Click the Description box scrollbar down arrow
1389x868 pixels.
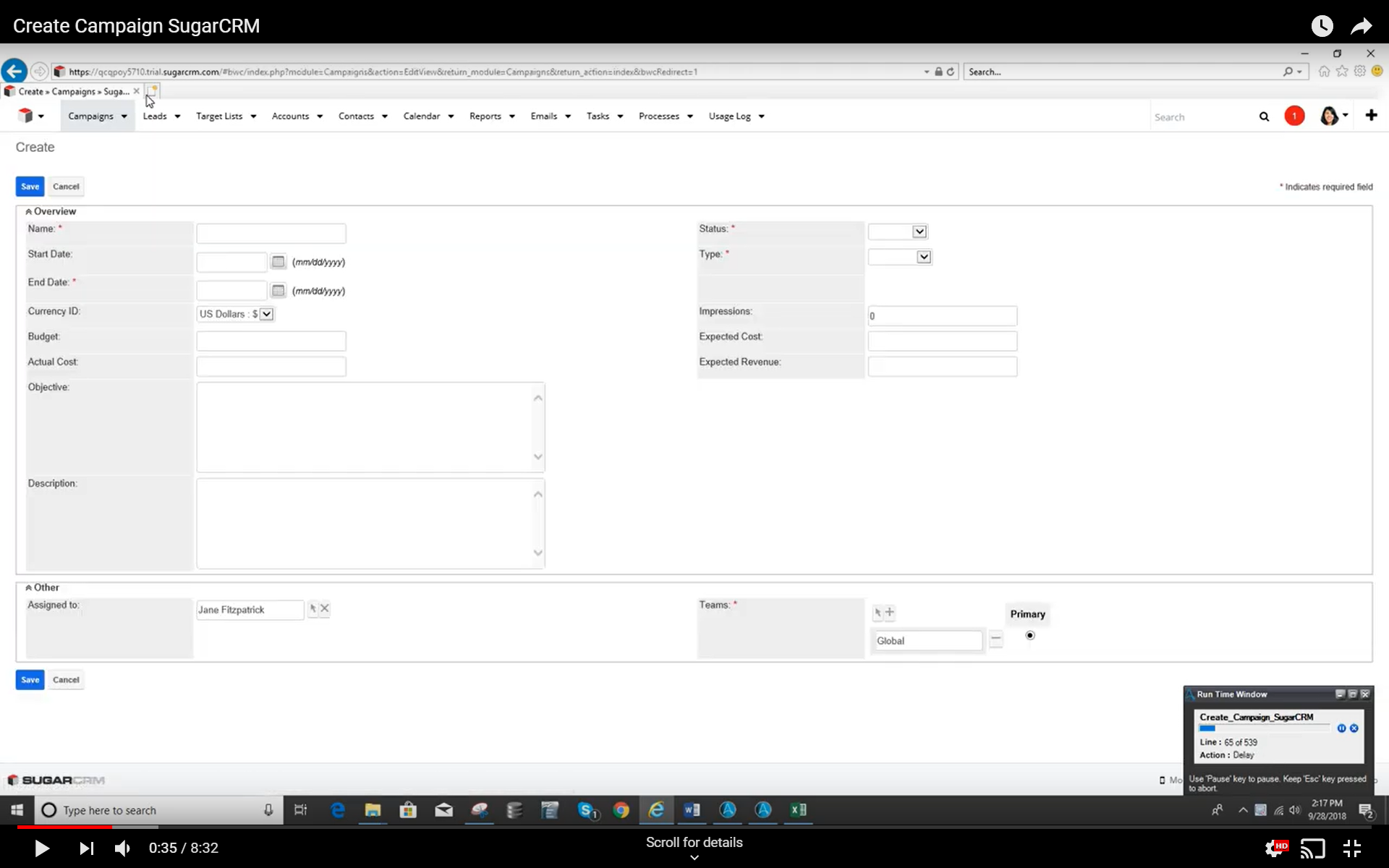click(x=538, y=553)
